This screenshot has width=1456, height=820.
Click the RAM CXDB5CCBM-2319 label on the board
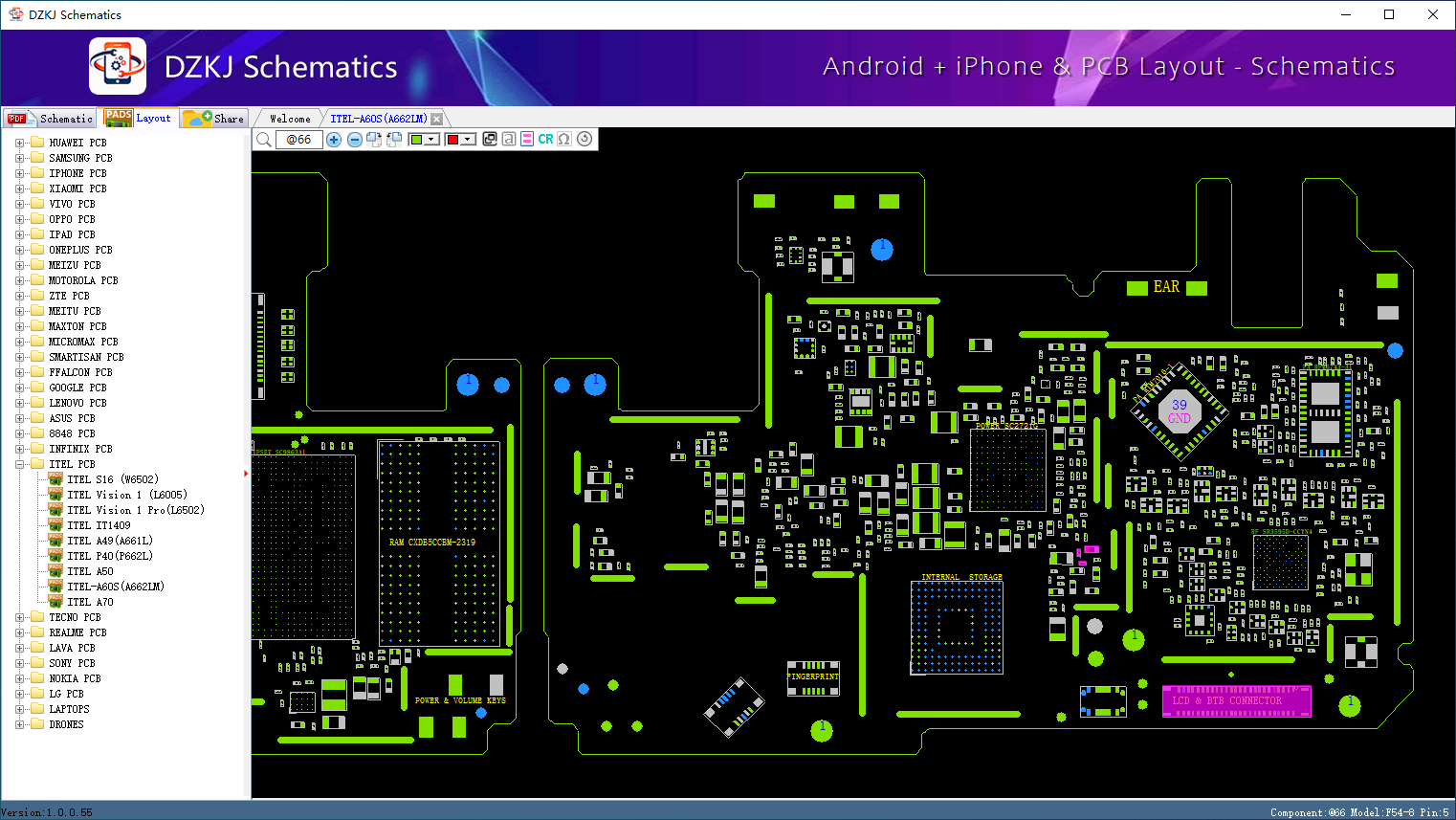point(432,543)
